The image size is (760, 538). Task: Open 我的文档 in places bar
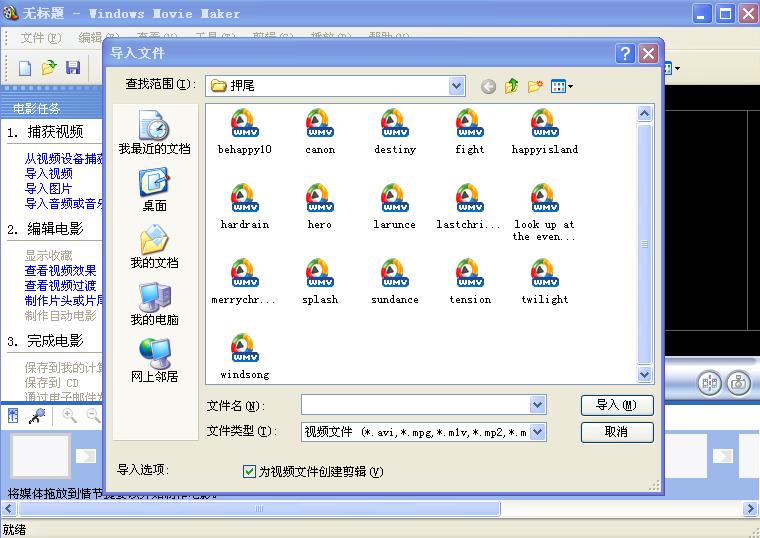(154, 246)
